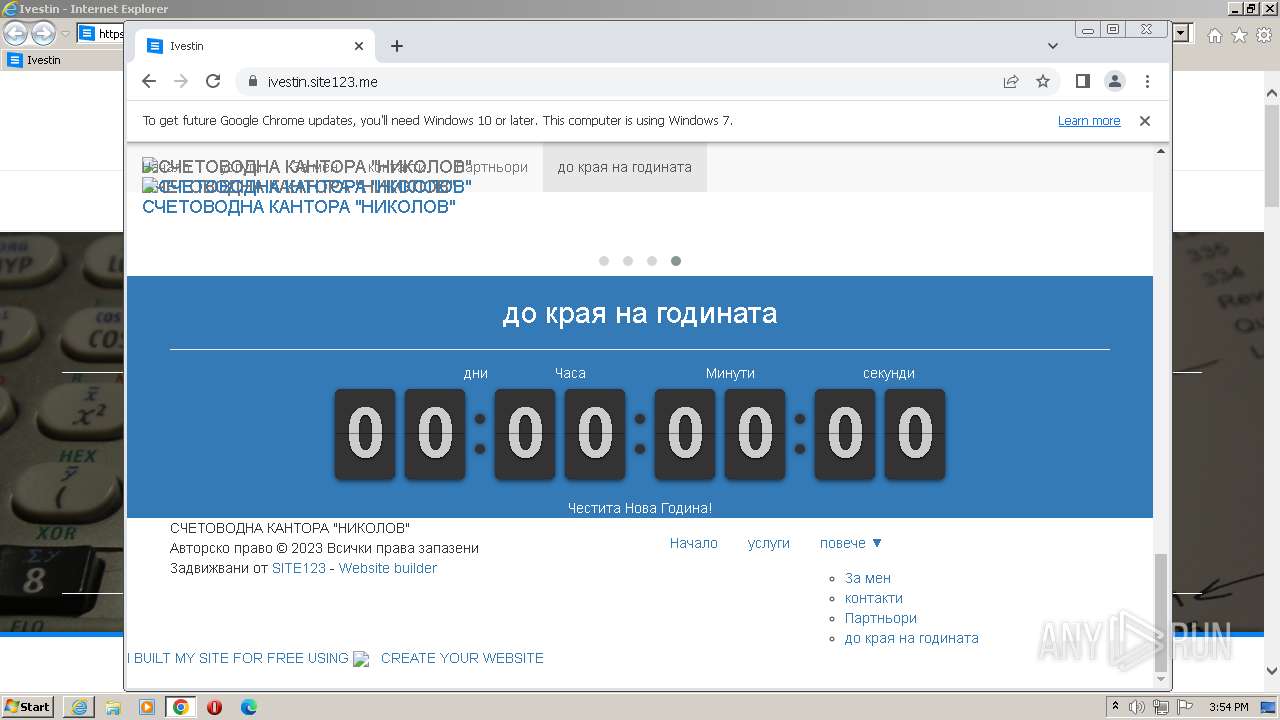The height and width of the screenshot is (720, 1280).
Task: Open the file explorer taskbar icon
Action: pyautogui.click(x=113, y=707)
